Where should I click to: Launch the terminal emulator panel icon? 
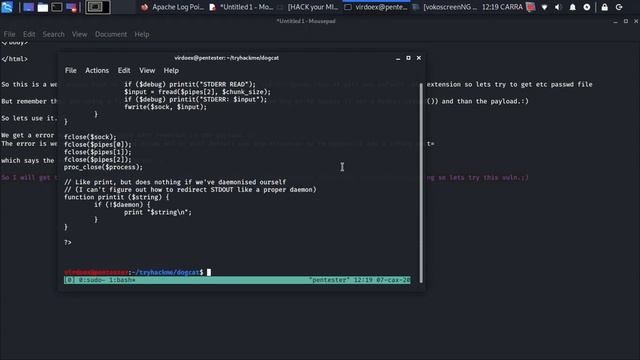click(57, 7)
